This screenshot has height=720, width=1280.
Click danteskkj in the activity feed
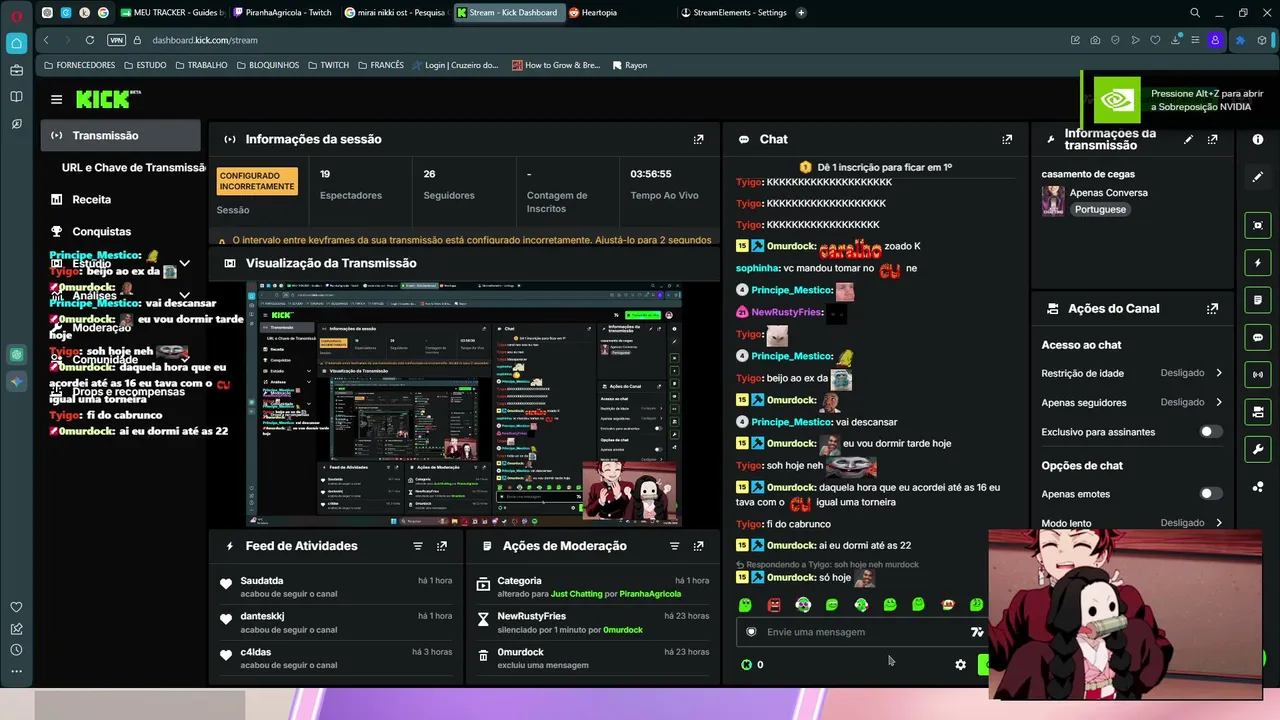coord(262,617)
